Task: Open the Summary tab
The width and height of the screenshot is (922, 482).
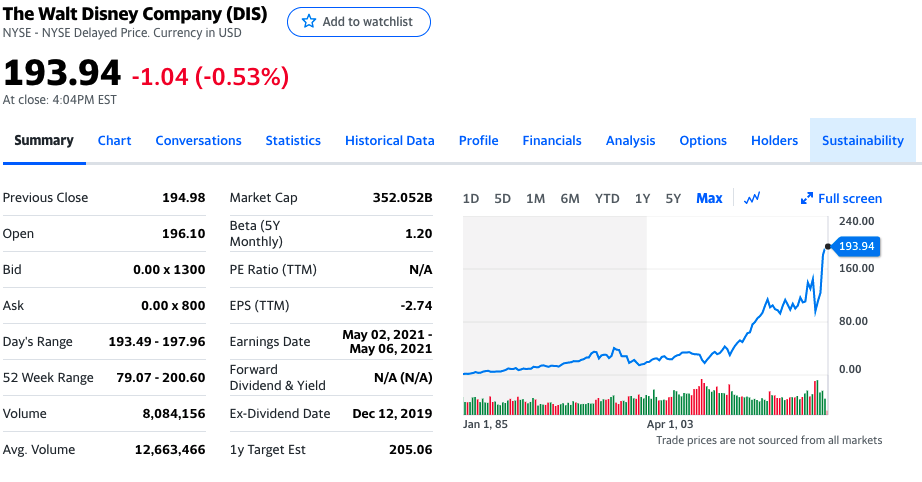Action: tap(44, 140)
